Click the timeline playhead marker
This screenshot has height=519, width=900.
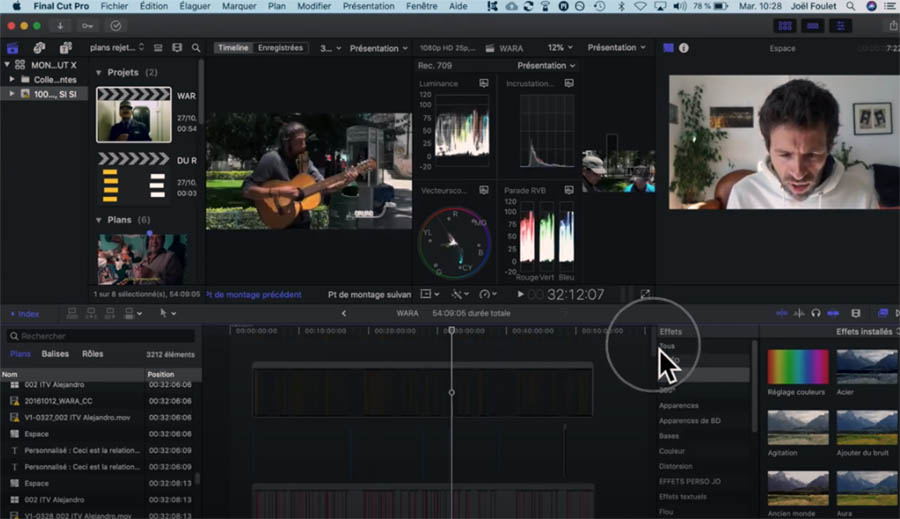coord(452,331)
